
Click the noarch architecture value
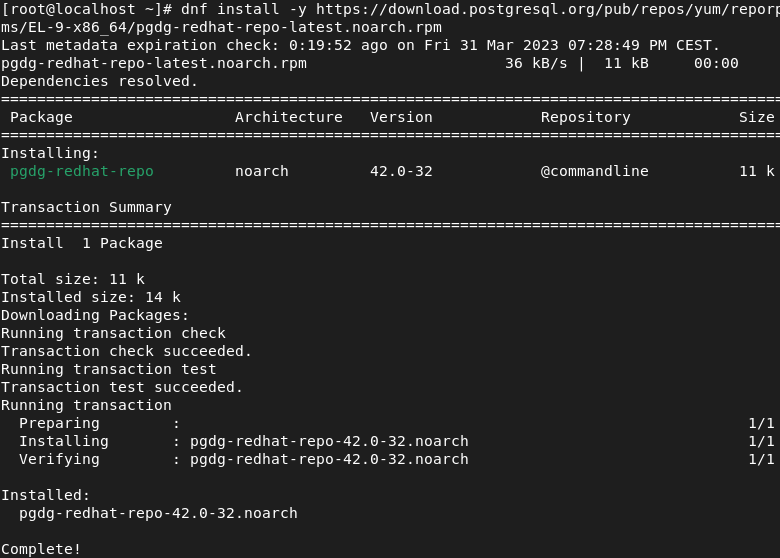tap(262, 171)
